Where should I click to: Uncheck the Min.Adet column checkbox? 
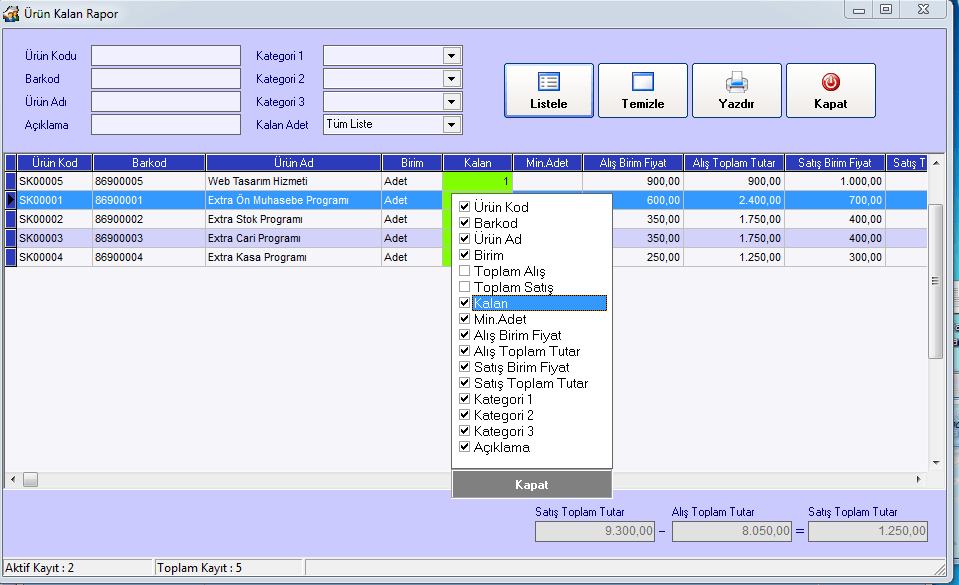click(x=465, y=319)
